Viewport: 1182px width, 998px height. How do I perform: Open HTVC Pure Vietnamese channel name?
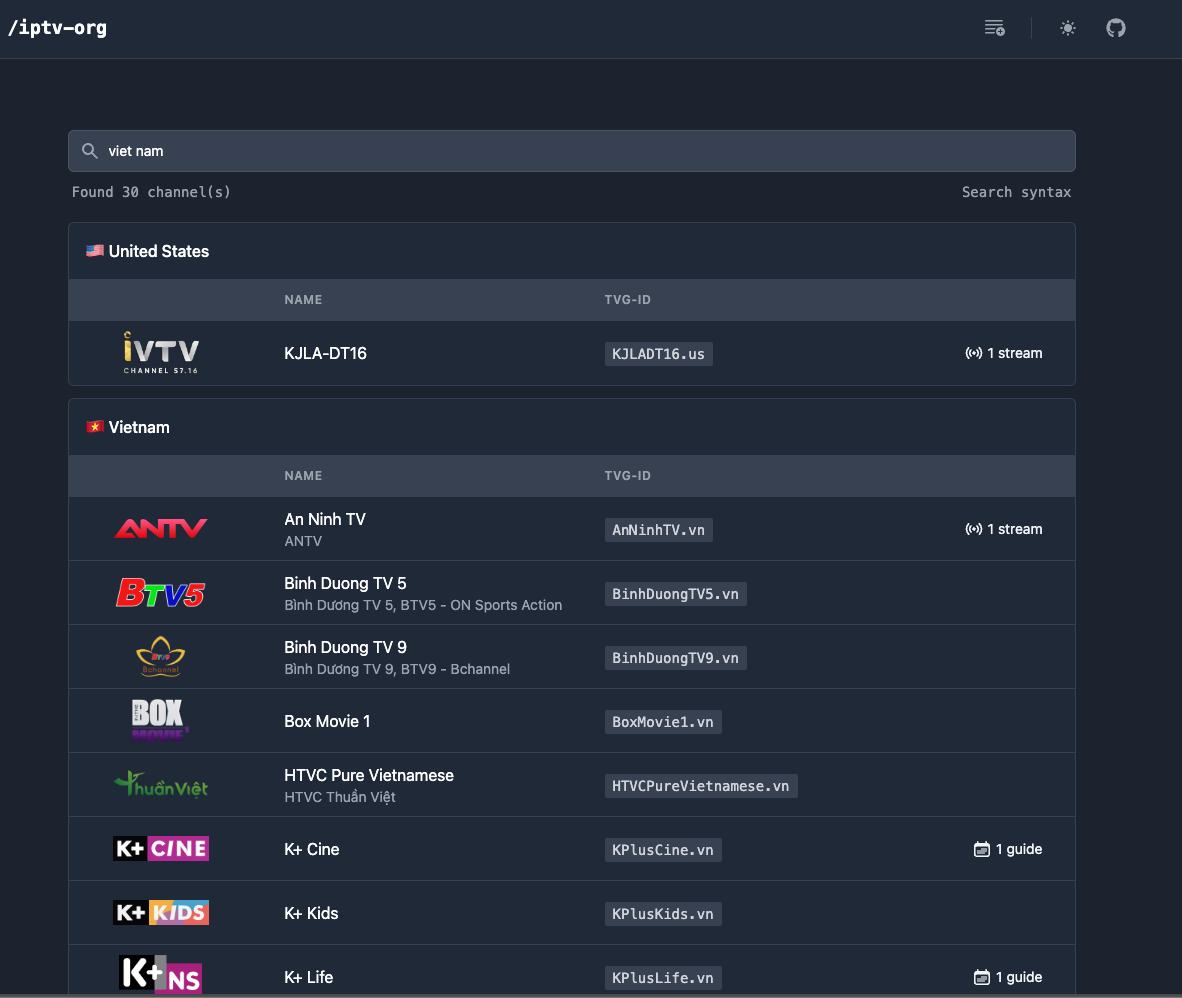(369, 776)
